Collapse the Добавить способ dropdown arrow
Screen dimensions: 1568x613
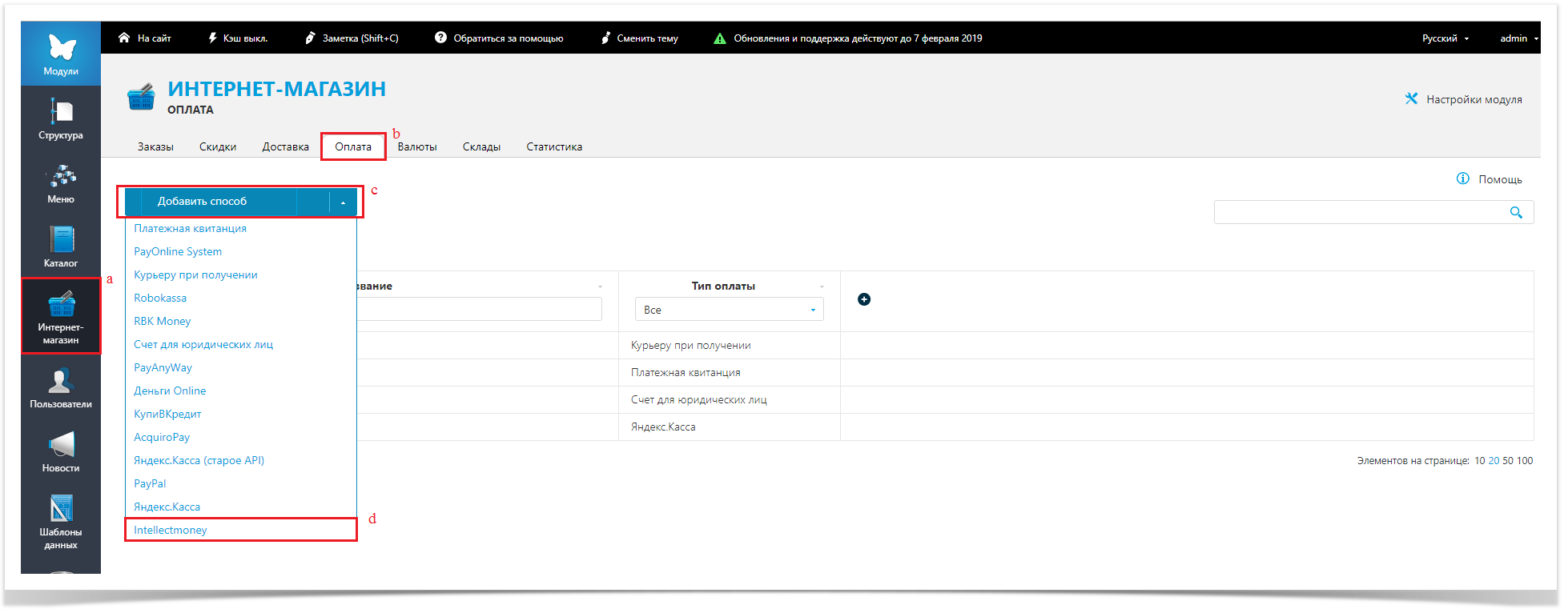pos(343,202)
